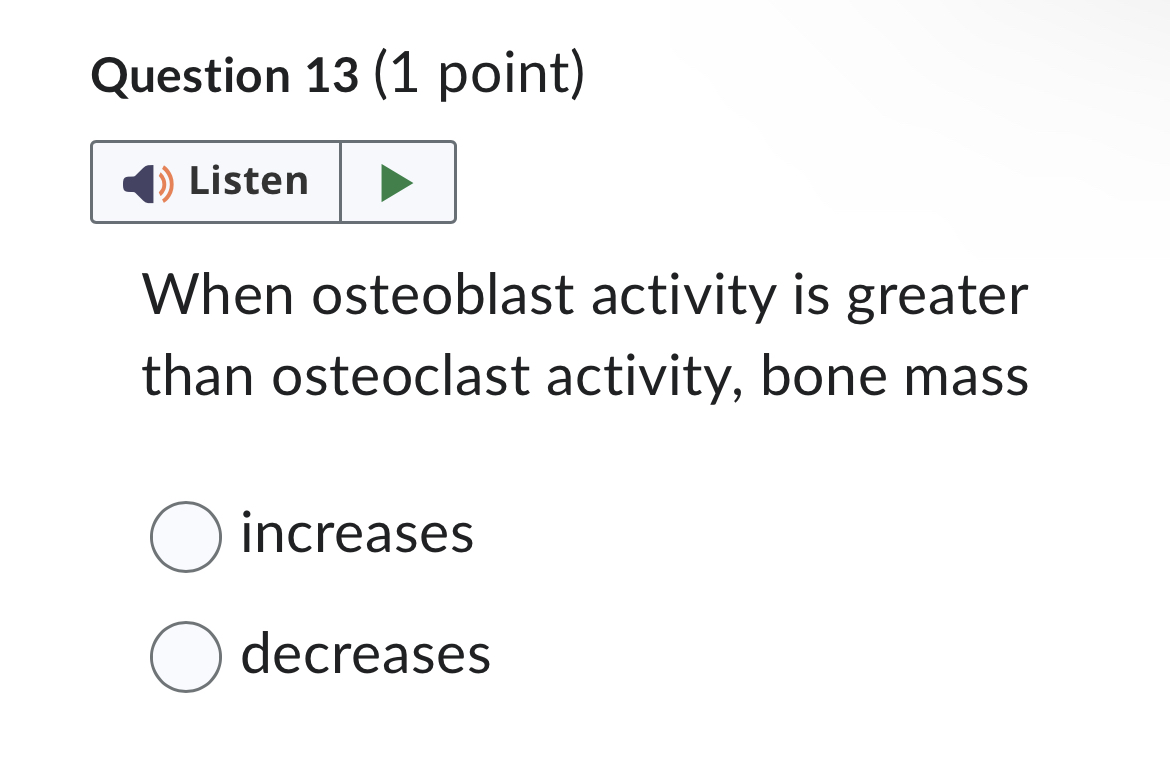Click the circle beside decreases

click(x=187, y=656)
